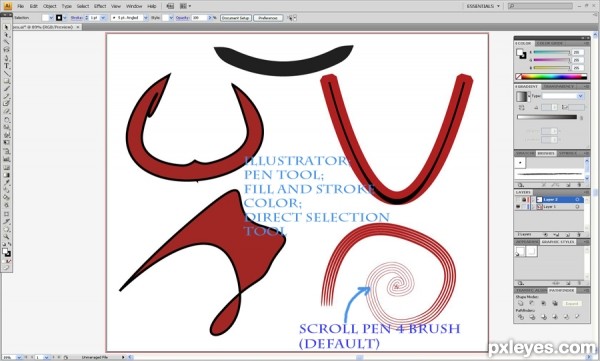
Task: Click the None swatch in Color panel
Action: pyautogui.click(x=518, y=77)
